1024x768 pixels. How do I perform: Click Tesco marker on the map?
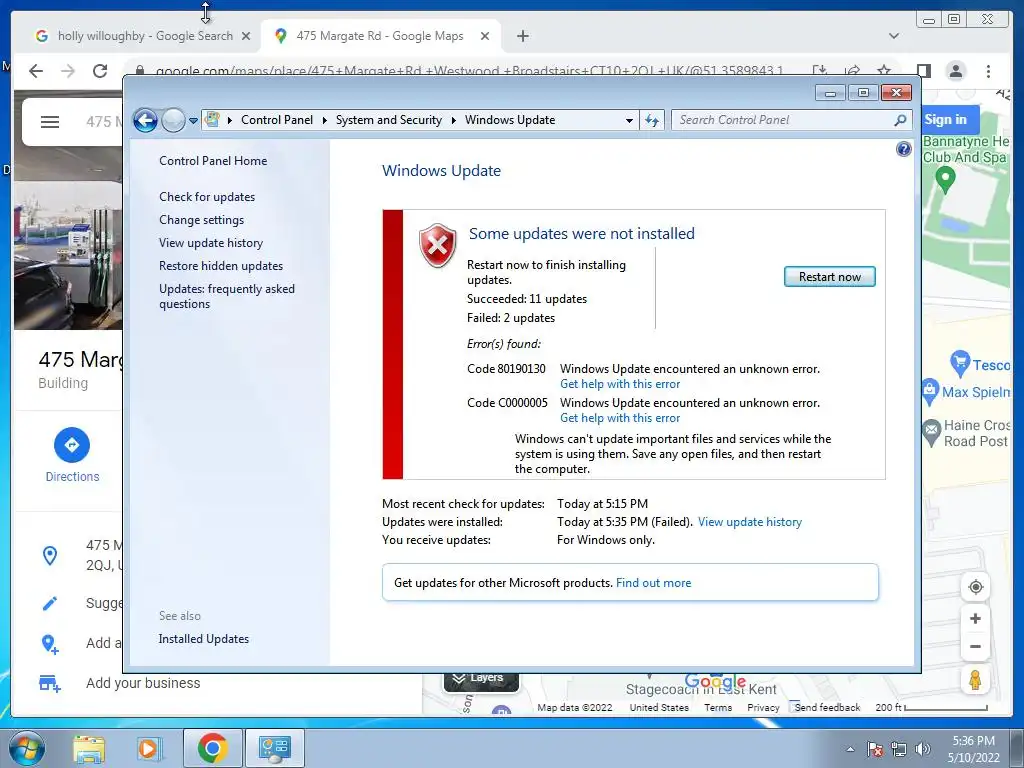(959, 363)
